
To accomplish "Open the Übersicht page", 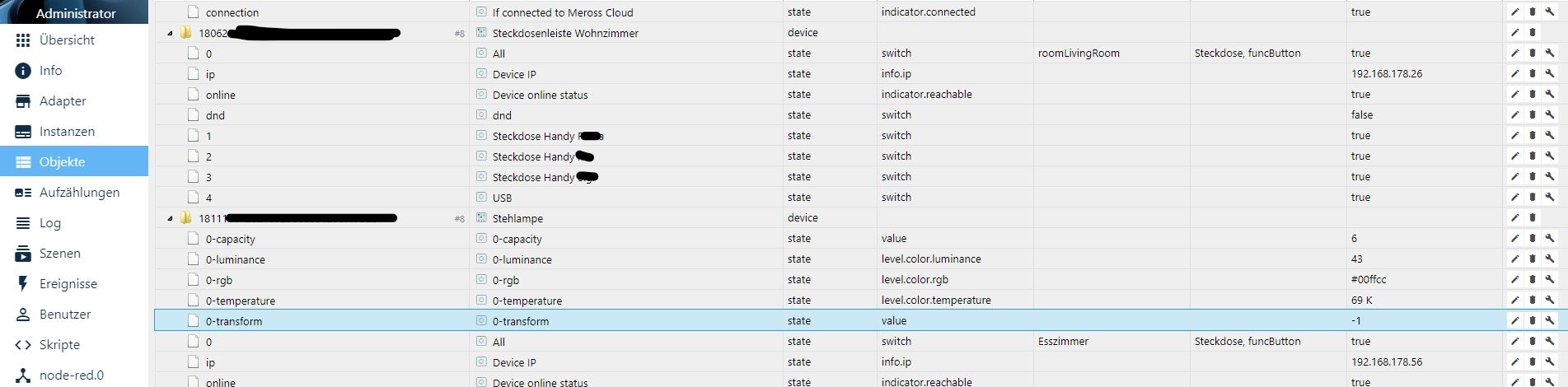I will 74,40.
